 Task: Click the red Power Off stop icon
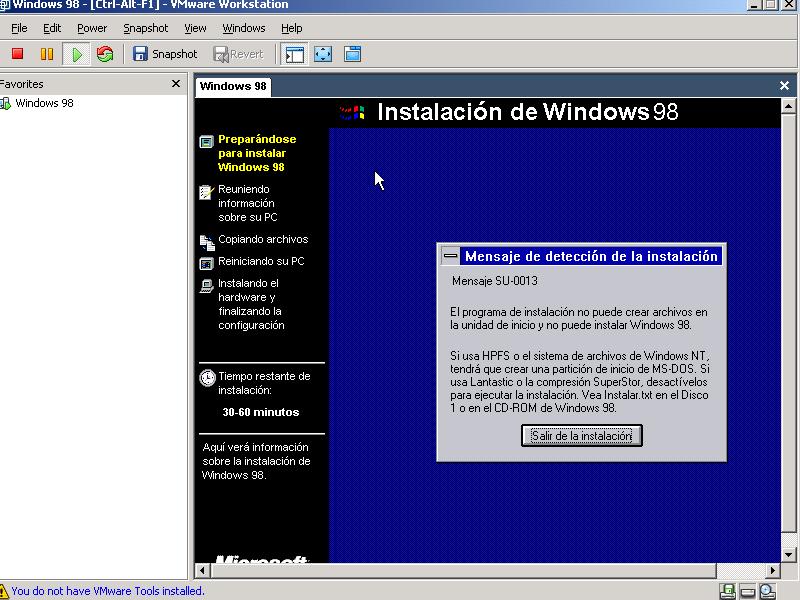tap(18, 54)
